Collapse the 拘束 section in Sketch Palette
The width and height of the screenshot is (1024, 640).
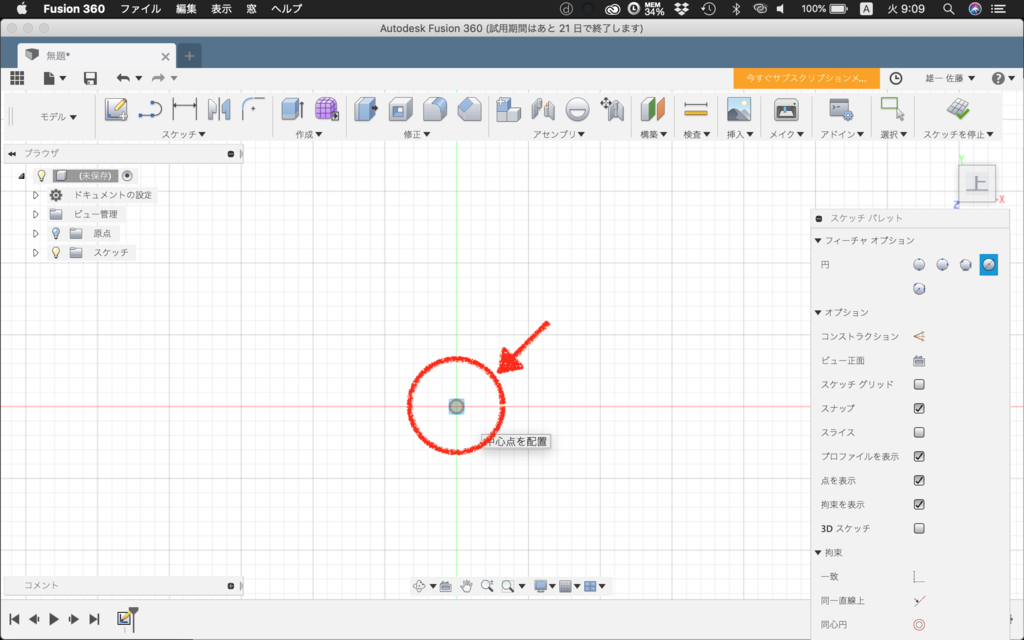[x=818, y=552]
